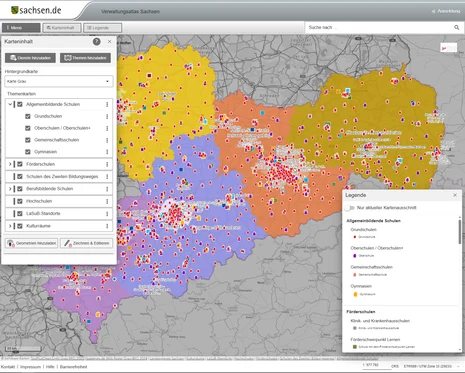Open CRS dropdown ETRS89 / UTM Zone 33
This screenshot has width=465, height=373.
tap(432, 366)
